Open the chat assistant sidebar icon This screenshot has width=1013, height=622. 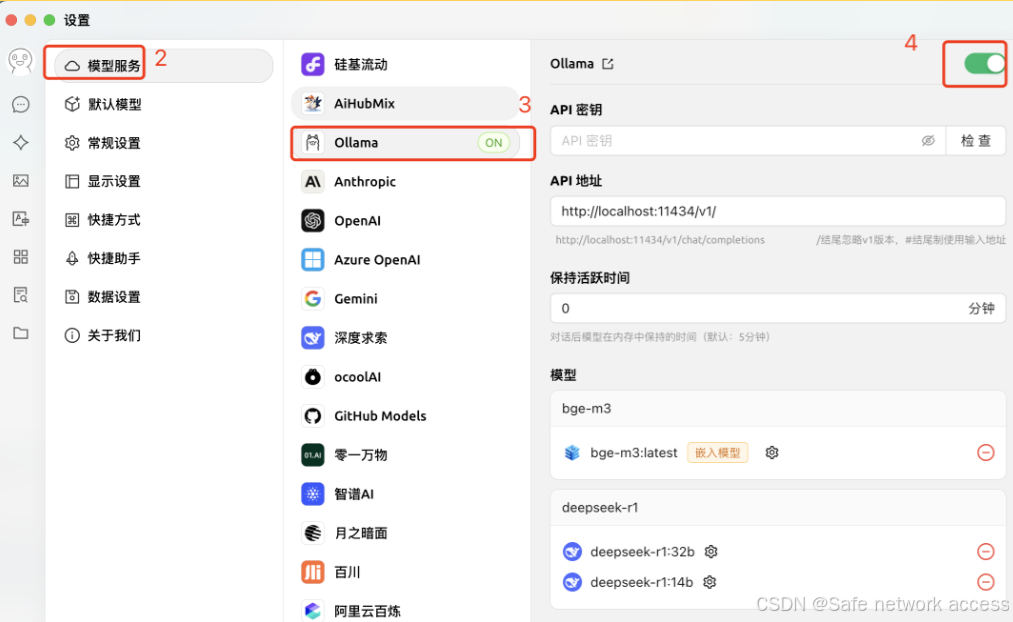pyautogui.click(x=21, y=104)
